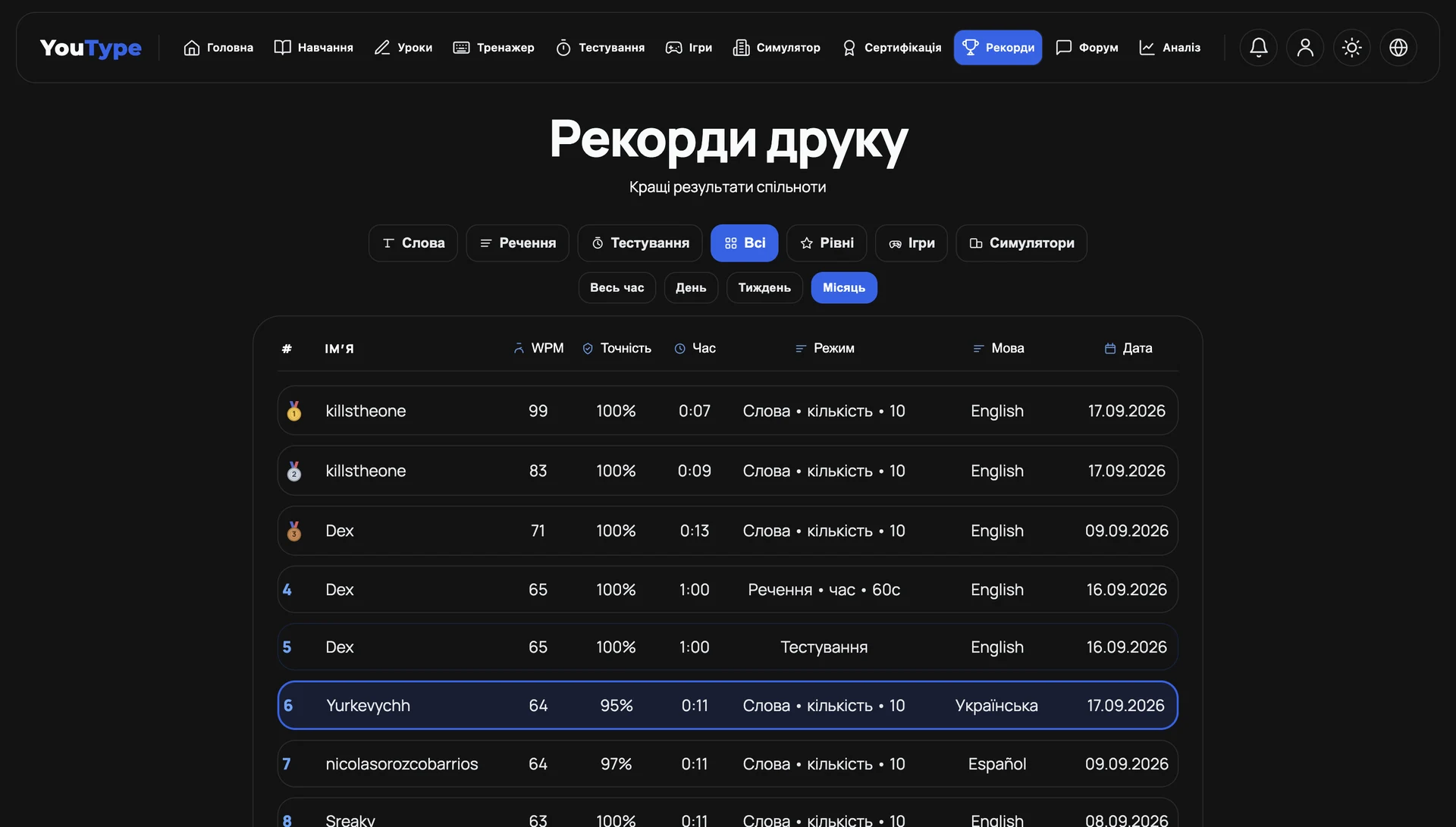Sort by Мова column header
The image size is (1456, 827).
998,349
